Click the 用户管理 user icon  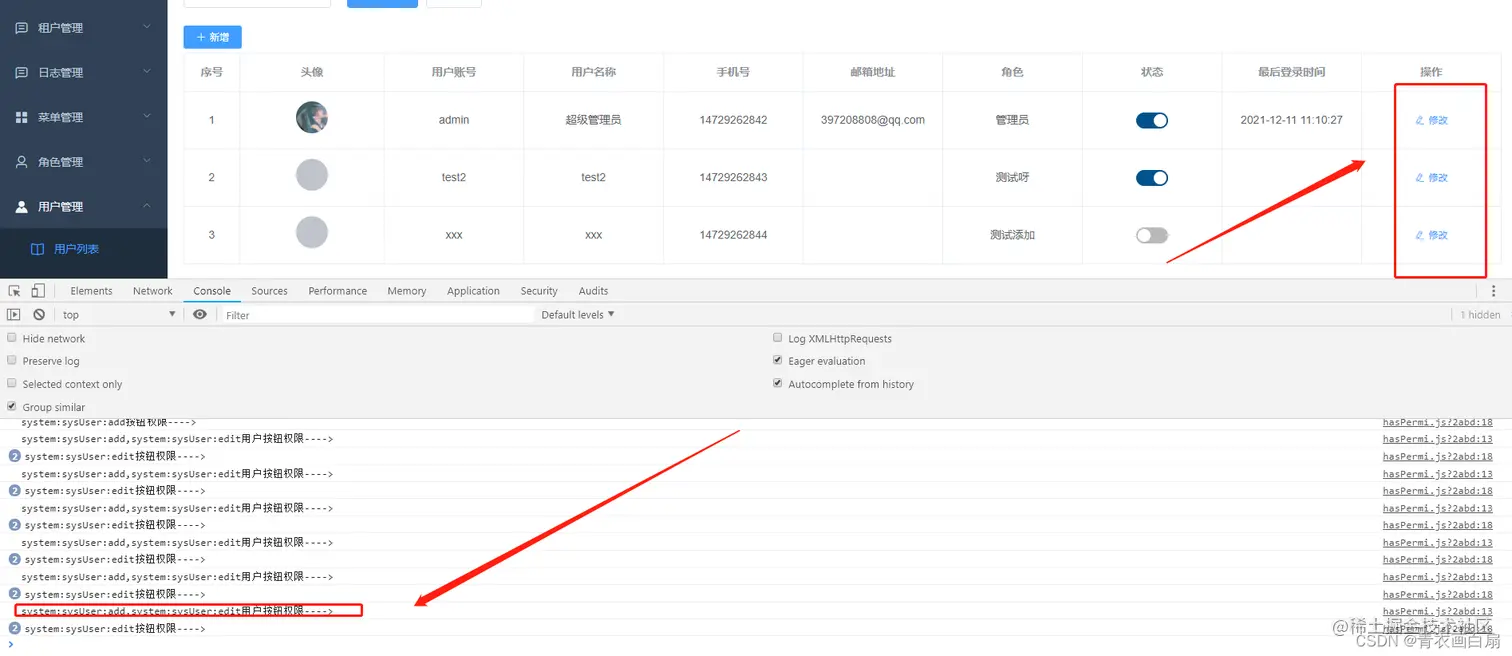(21, 207)
